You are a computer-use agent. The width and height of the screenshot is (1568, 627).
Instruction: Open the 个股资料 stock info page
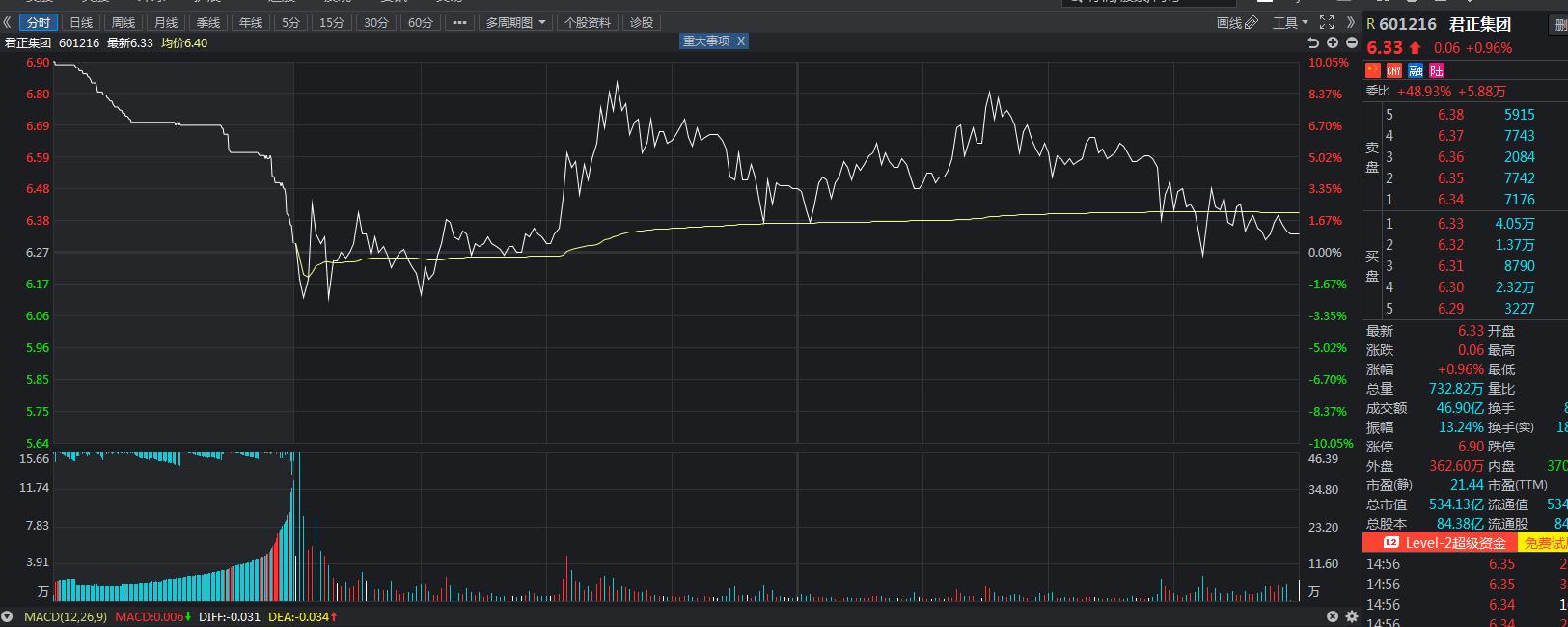point(588,22)
